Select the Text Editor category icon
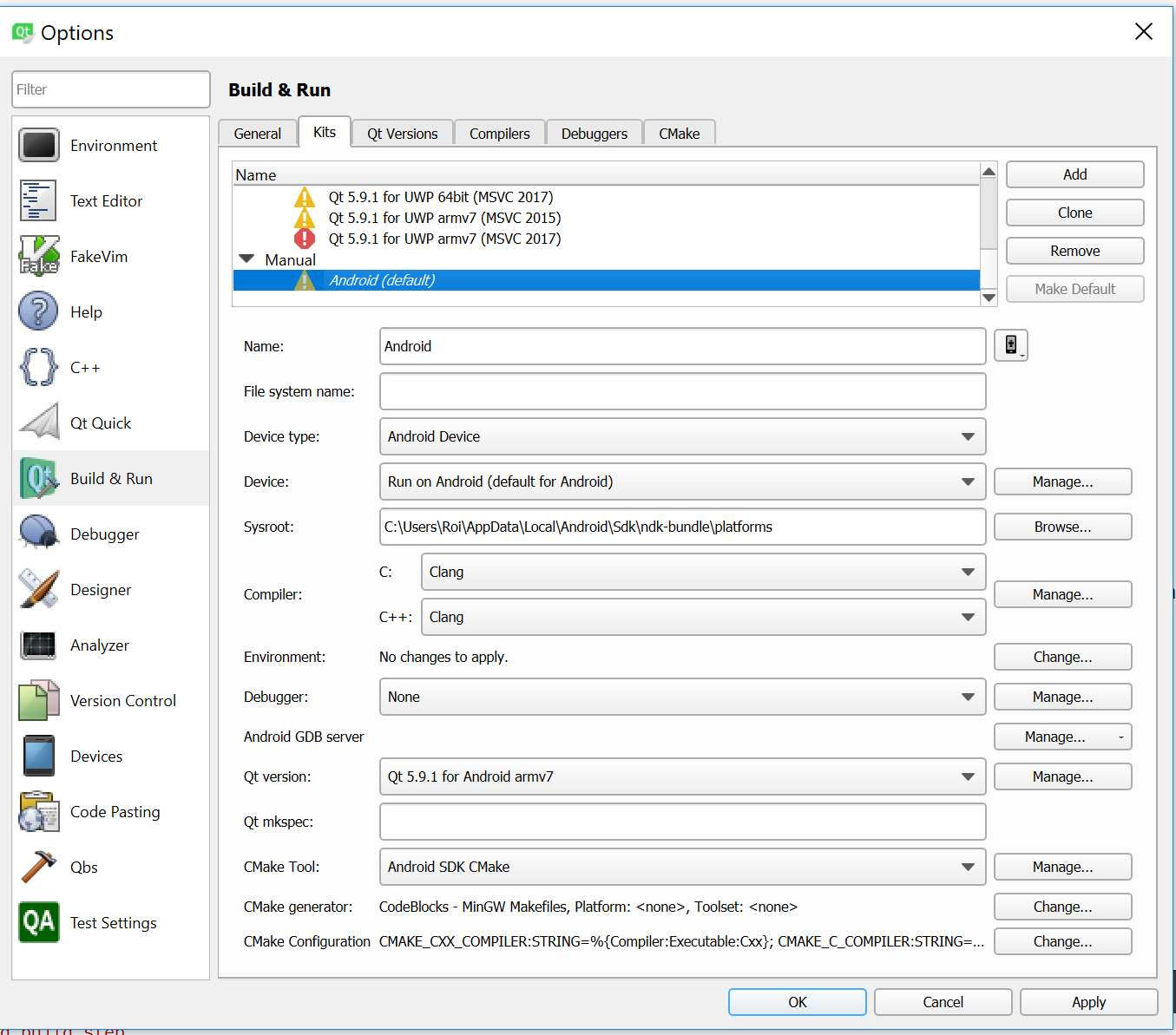Viewport: 1176px width, 1035px height. 39,201
